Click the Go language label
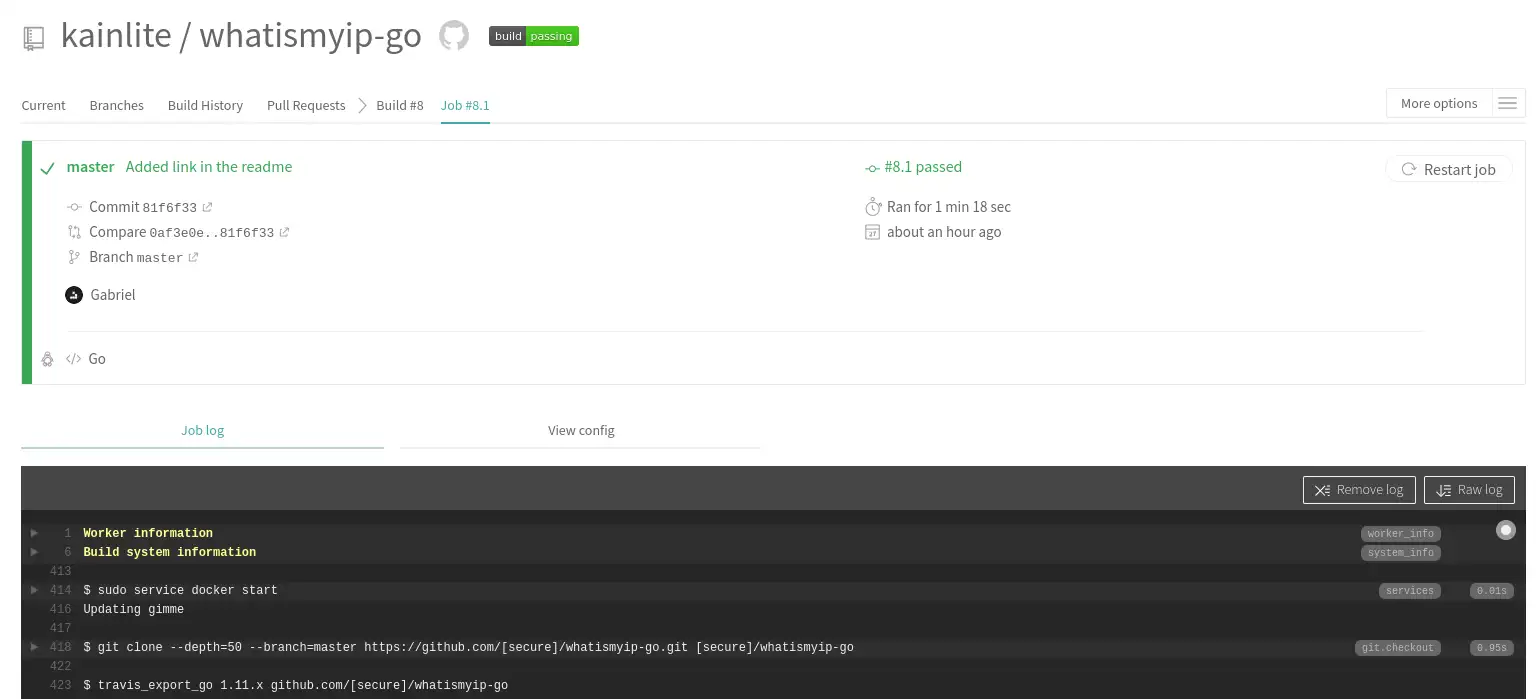The image size is (1540, 699). coord(97,359)
